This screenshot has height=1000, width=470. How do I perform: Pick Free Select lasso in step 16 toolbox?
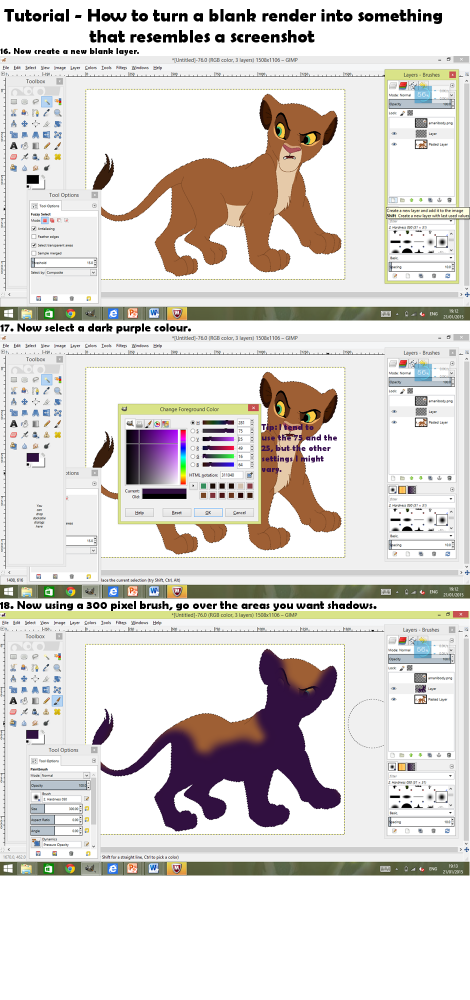tap(36, 102)
